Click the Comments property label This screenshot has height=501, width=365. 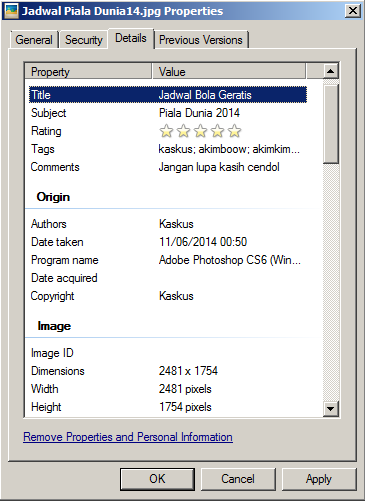[55, 167]
